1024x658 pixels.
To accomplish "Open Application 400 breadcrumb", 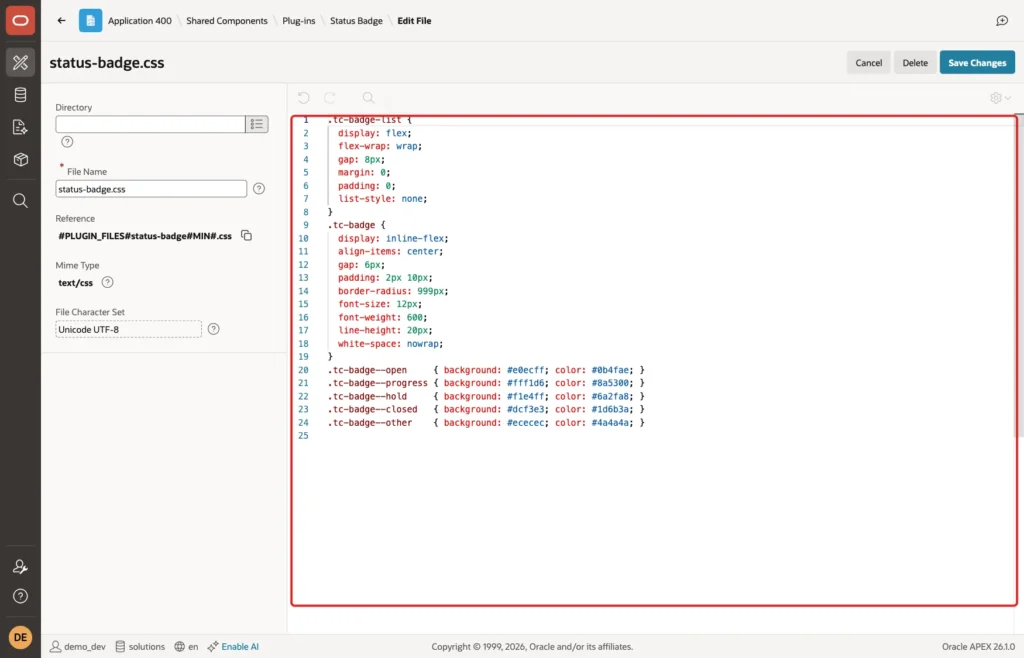I will tap(140, 21).
